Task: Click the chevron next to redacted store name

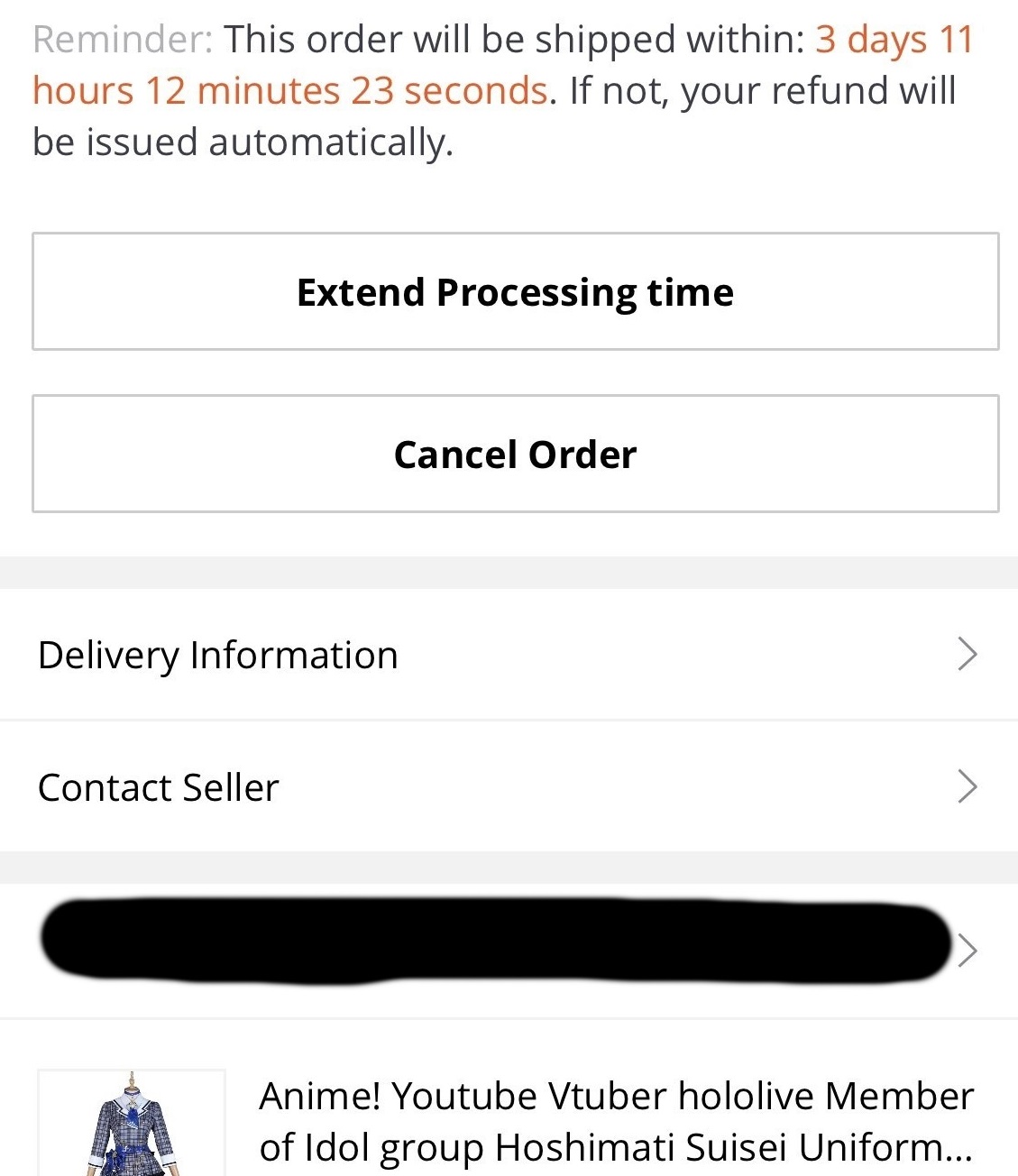Action: 968,950
